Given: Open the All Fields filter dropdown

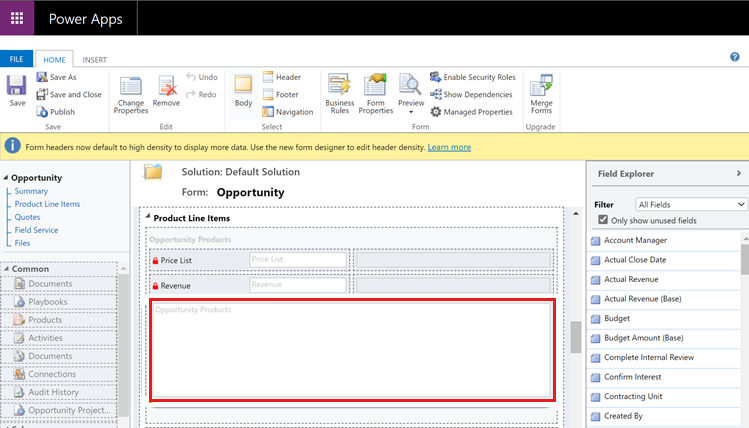Looking at the screenshot, I should click(691, 204).
